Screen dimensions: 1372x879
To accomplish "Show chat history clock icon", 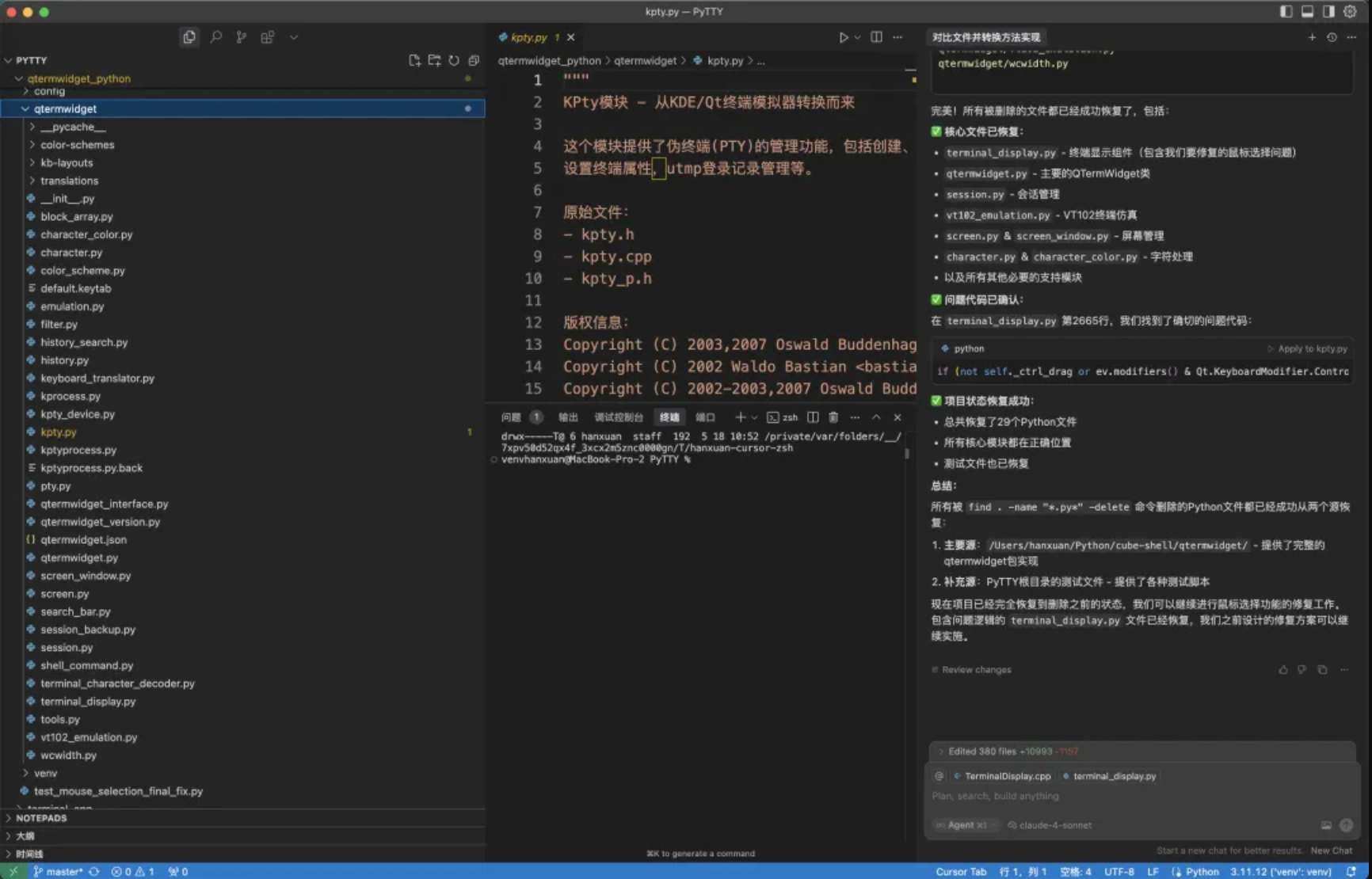I will tap(1332, 37).
